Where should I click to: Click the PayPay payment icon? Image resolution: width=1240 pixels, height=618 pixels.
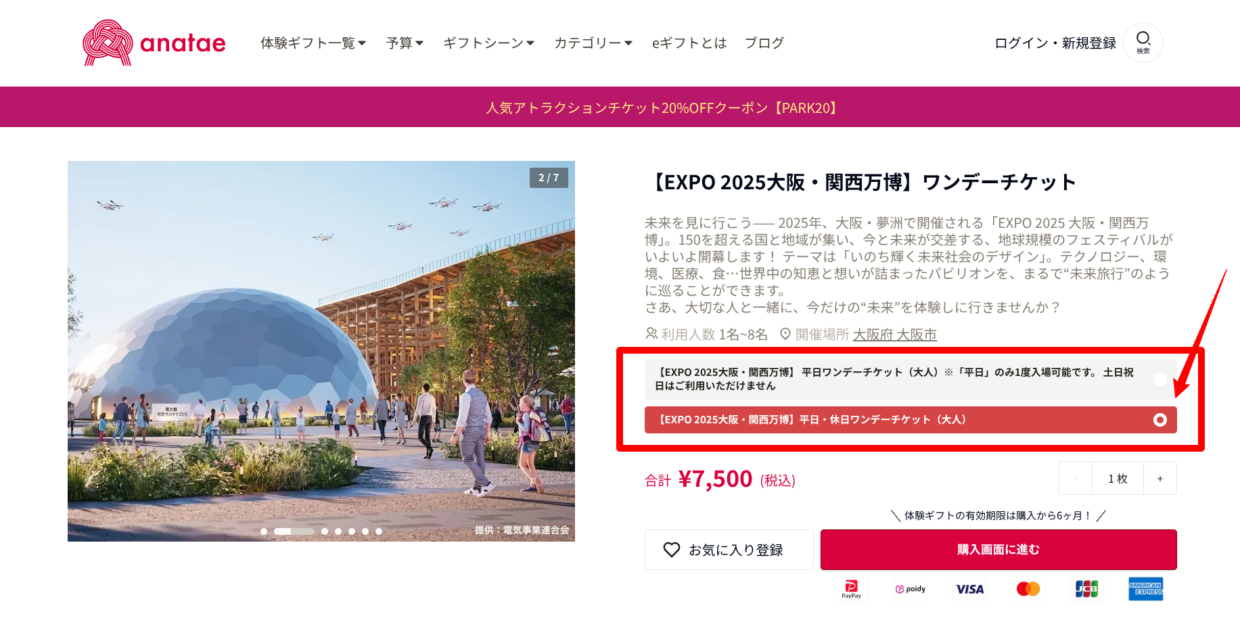tap(852, 589)
